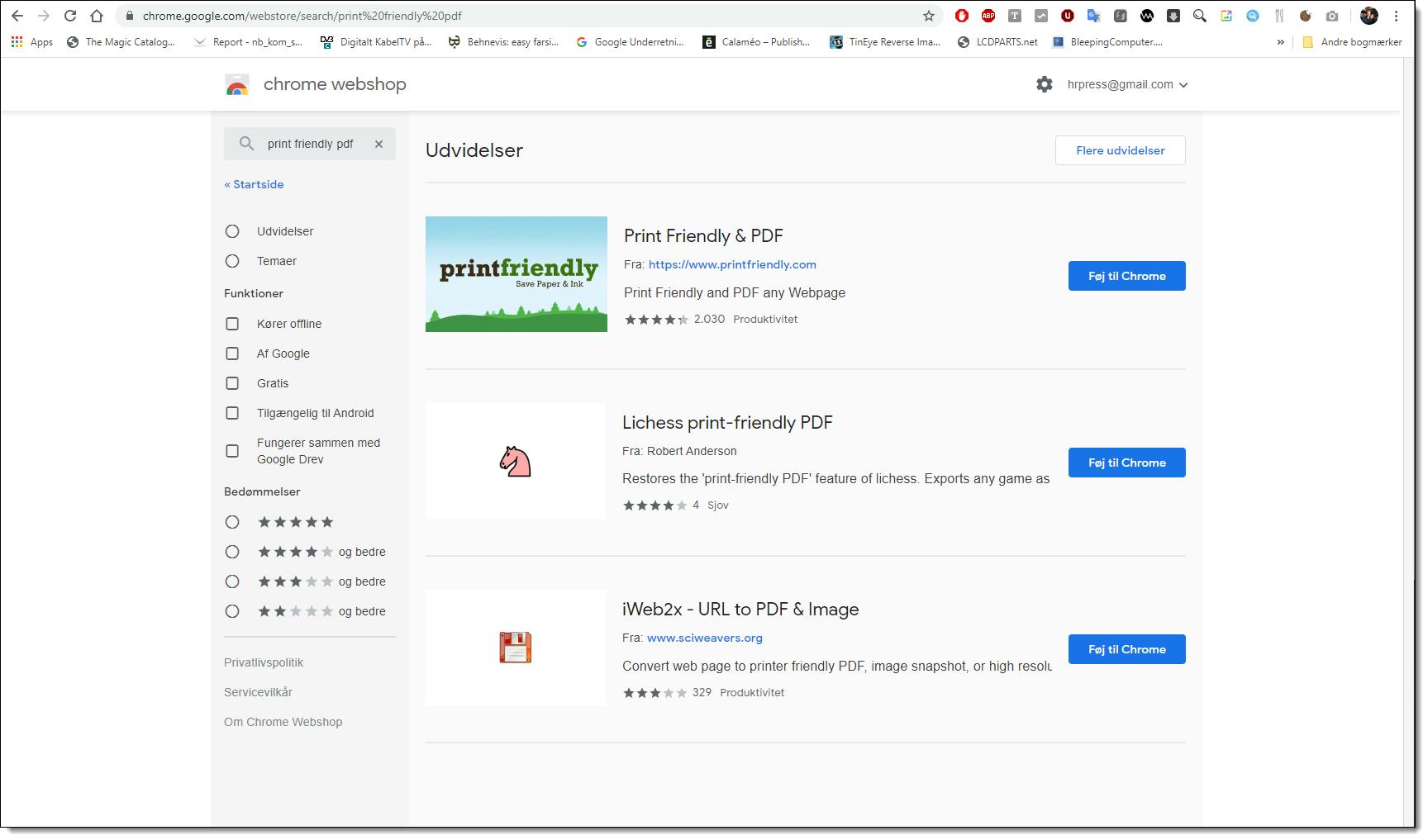Open the Privatlivspolitik link
Viewport: 1428px width, 840px height.
[264, 662]
